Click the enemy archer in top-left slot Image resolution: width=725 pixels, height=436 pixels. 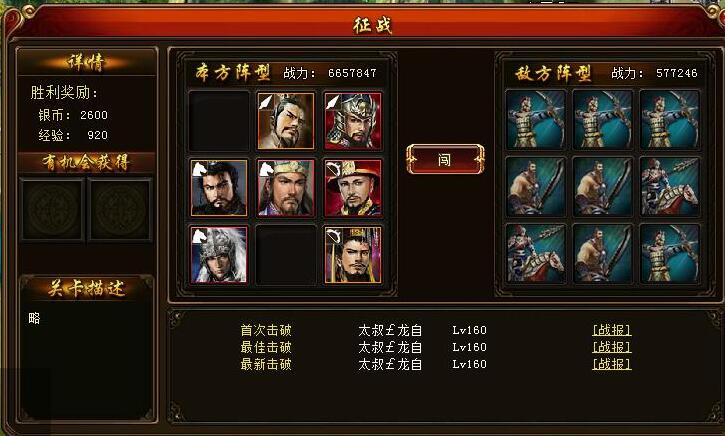click(535, 119)
